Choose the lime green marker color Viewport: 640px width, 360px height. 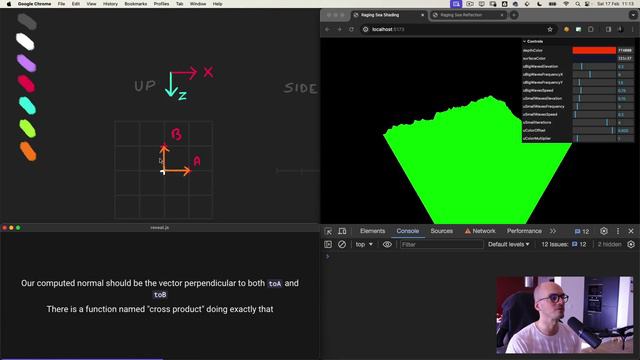27,129
